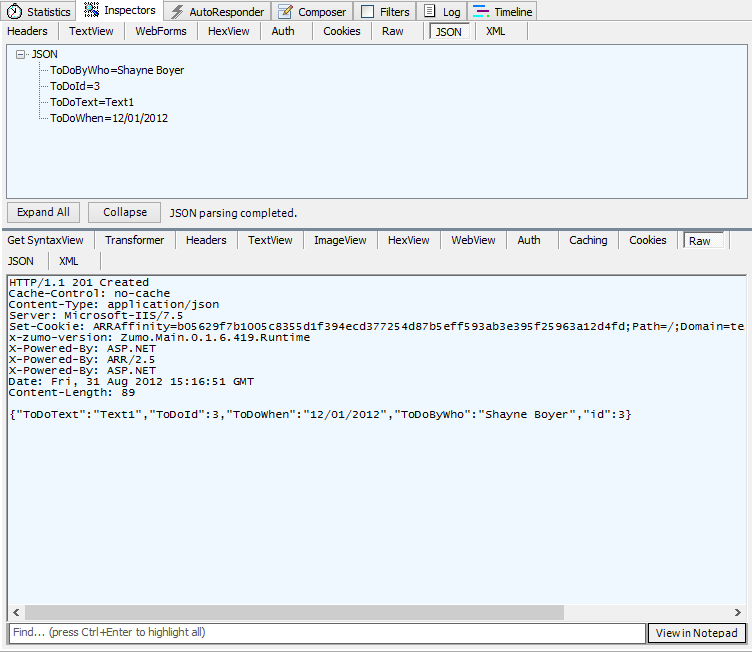Switch to response Headers tab
This screenshot has height=652, width=752.
point(206,240)
